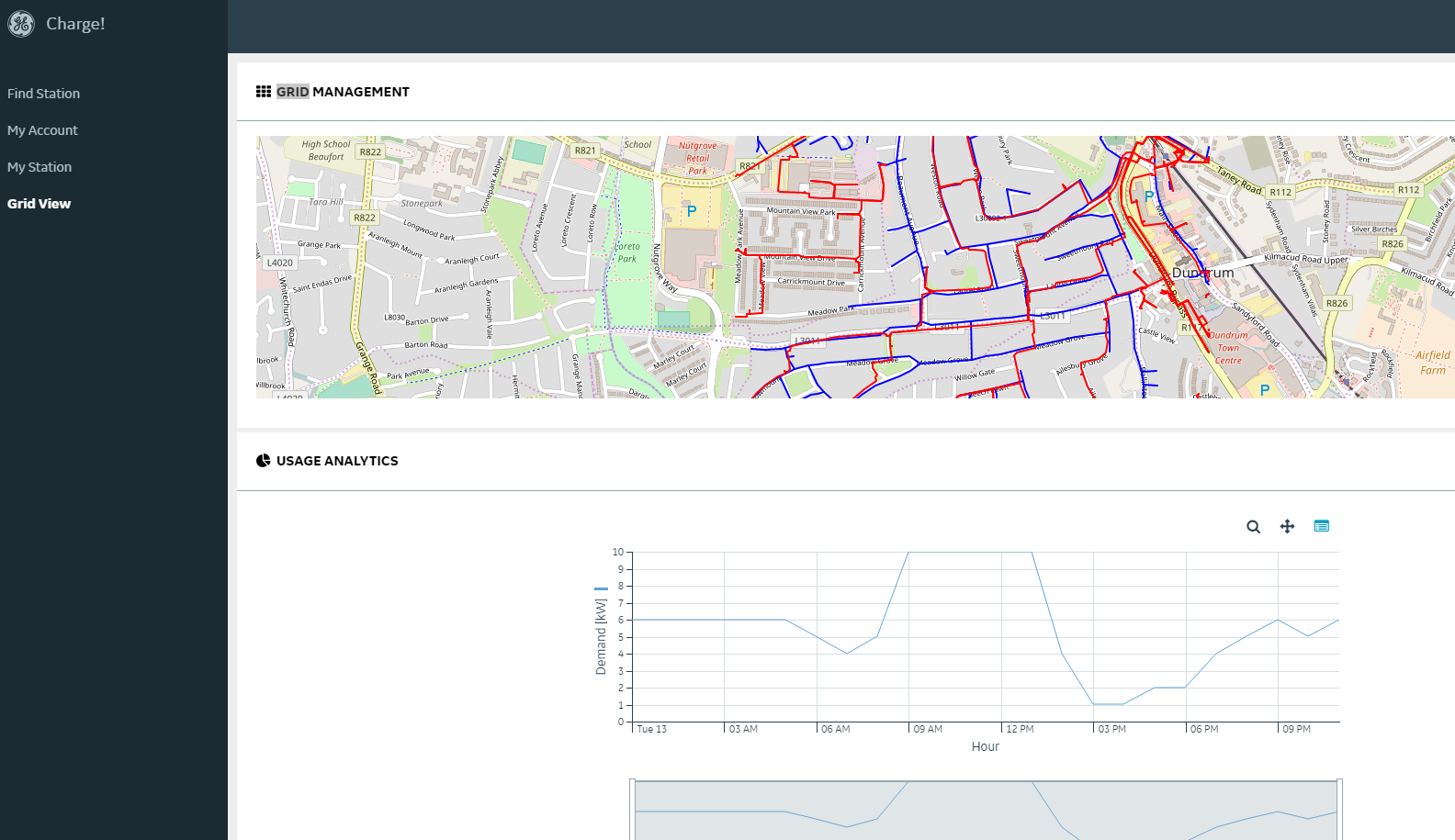This screenshot has width=1455, height=840.
Task: Click the Demand [kW] axis label
Action: (x=601, y=636)
